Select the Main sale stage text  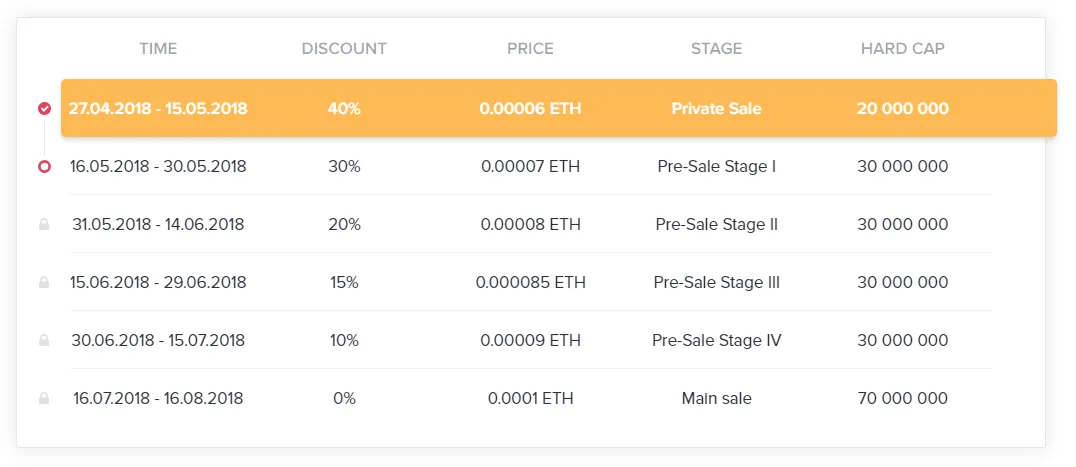coord(716,398)
